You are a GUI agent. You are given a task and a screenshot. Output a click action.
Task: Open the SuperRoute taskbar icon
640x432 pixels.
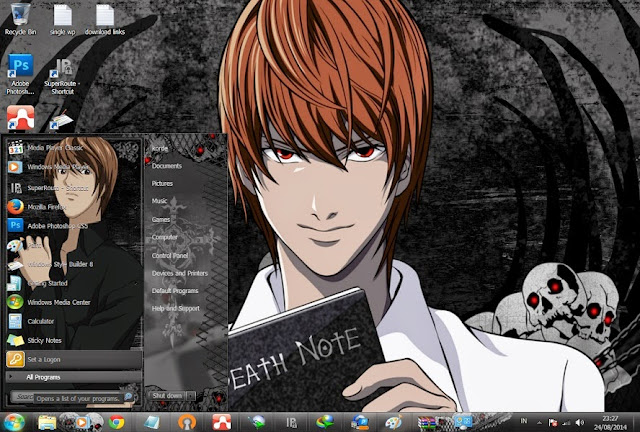(291, 423)
